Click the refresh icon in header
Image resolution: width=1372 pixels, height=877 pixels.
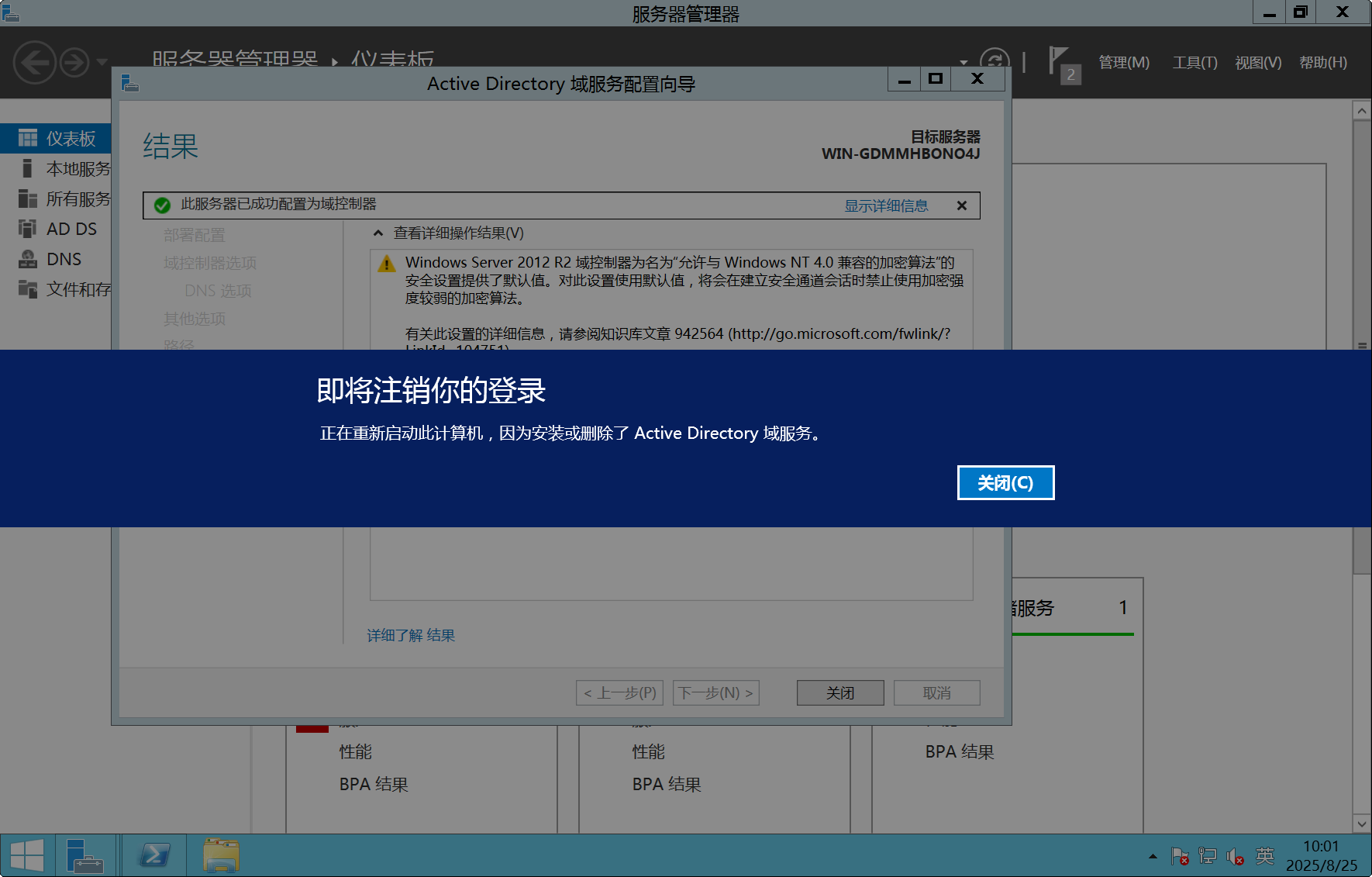(x=995, y=61)
